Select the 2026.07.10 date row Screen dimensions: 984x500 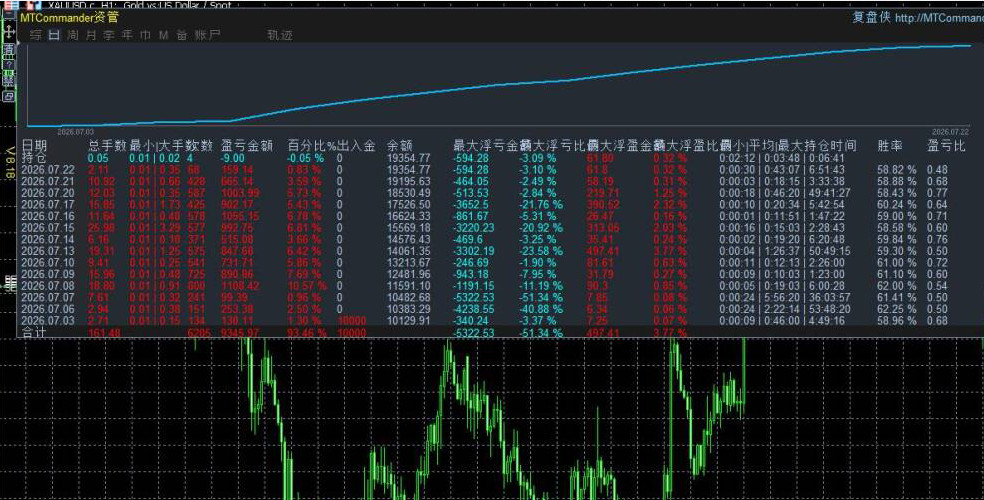[48, 262]
